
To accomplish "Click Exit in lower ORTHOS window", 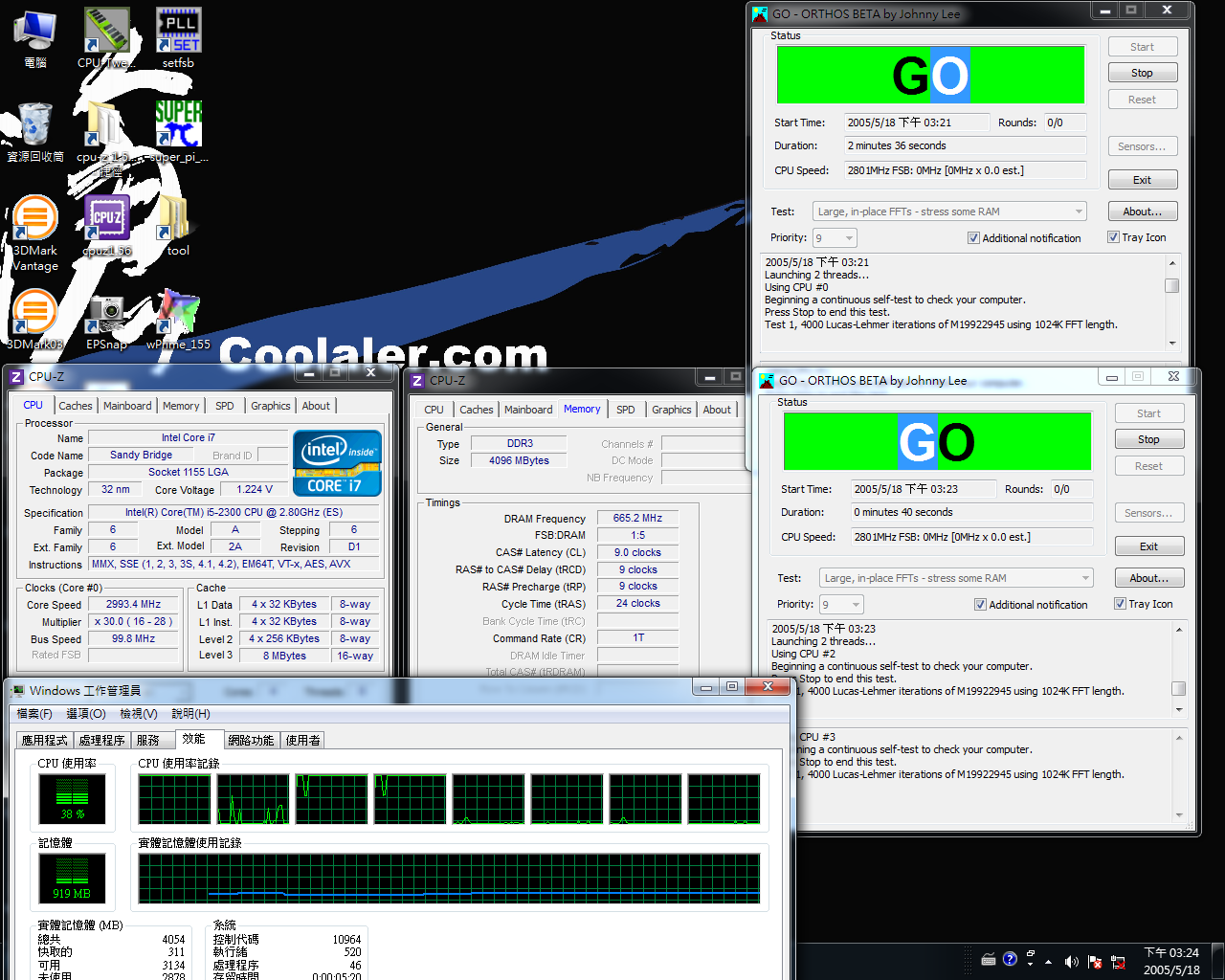I will [x=1148, y=546].
